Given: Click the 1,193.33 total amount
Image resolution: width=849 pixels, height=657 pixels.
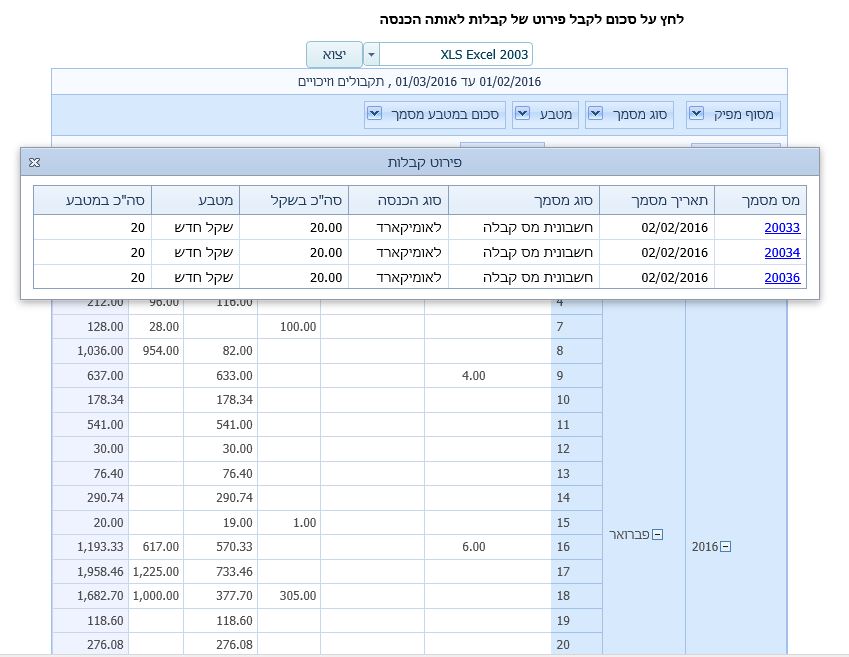Looking at the screenshot, I should point(100,547).
